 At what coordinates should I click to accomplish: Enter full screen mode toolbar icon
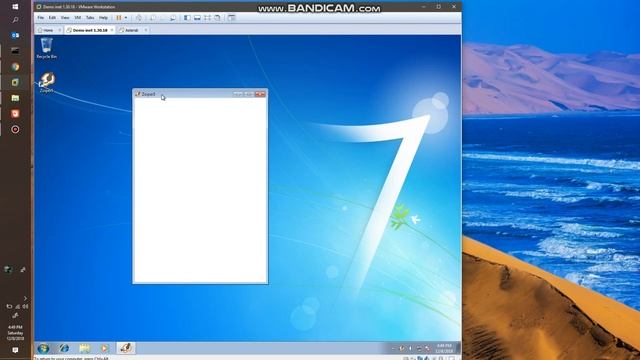tap(207, 18)
